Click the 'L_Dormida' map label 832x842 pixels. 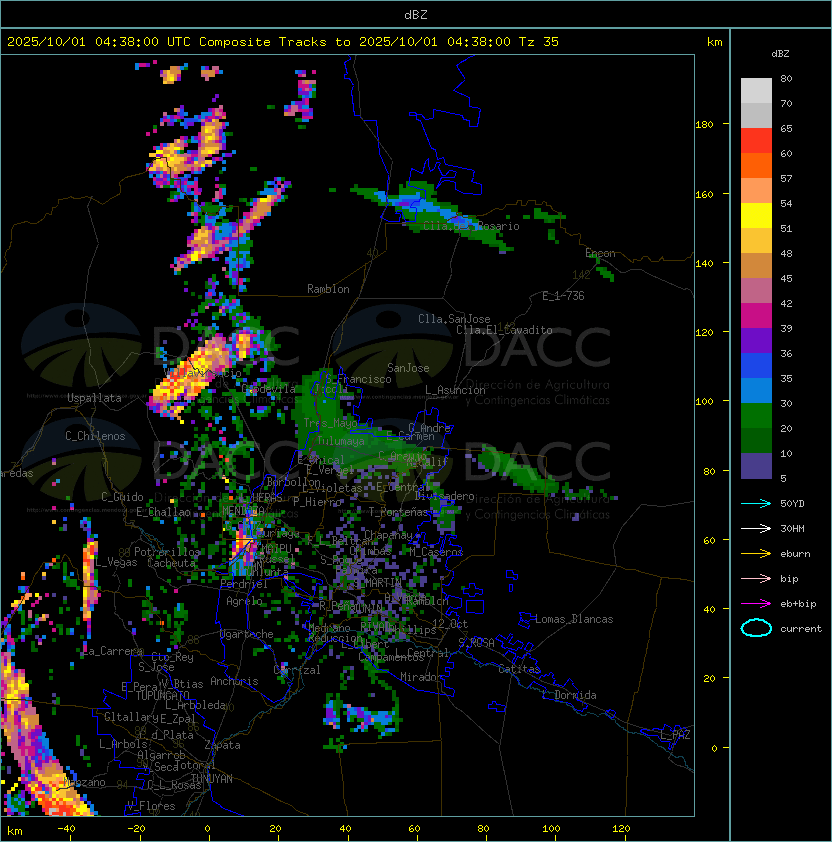(x=569, y=695)
